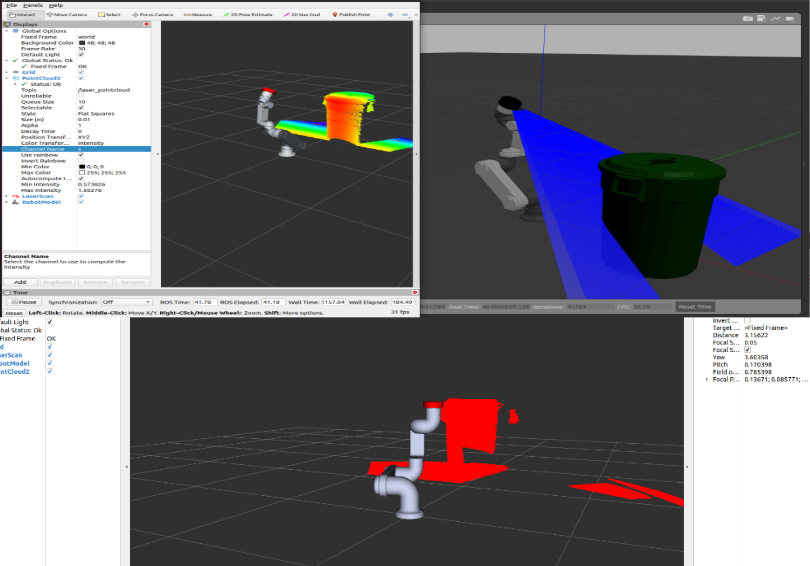The width and height of the screenshot is (810, 566).
Task: Click the Grid display icon
Action: [15, 72]
